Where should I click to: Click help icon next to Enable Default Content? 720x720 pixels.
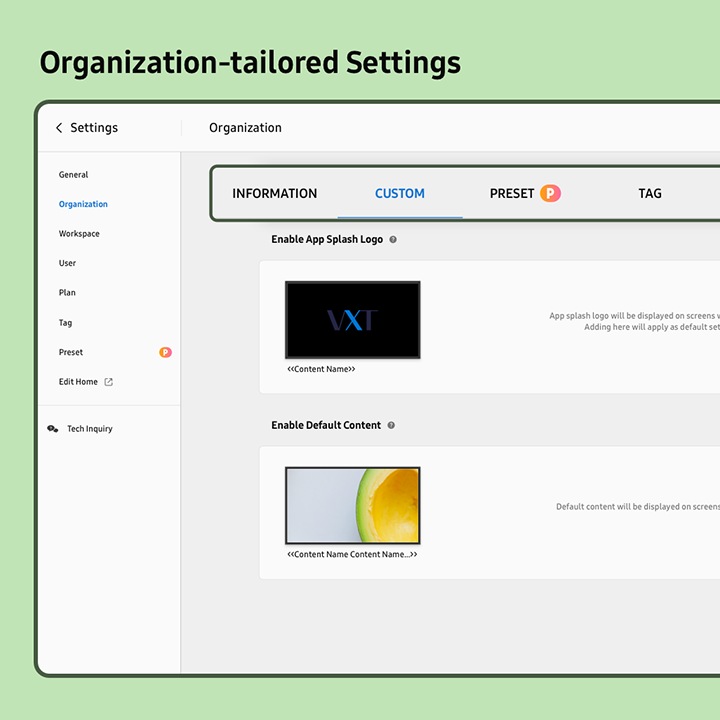391,425
